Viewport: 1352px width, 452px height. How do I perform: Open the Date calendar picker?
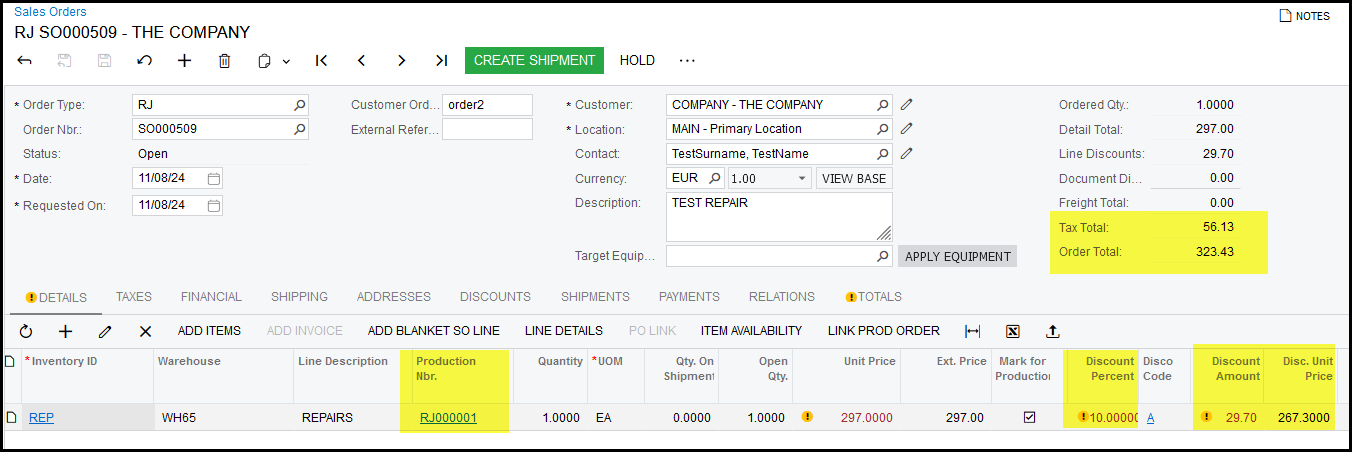(213, 178)
